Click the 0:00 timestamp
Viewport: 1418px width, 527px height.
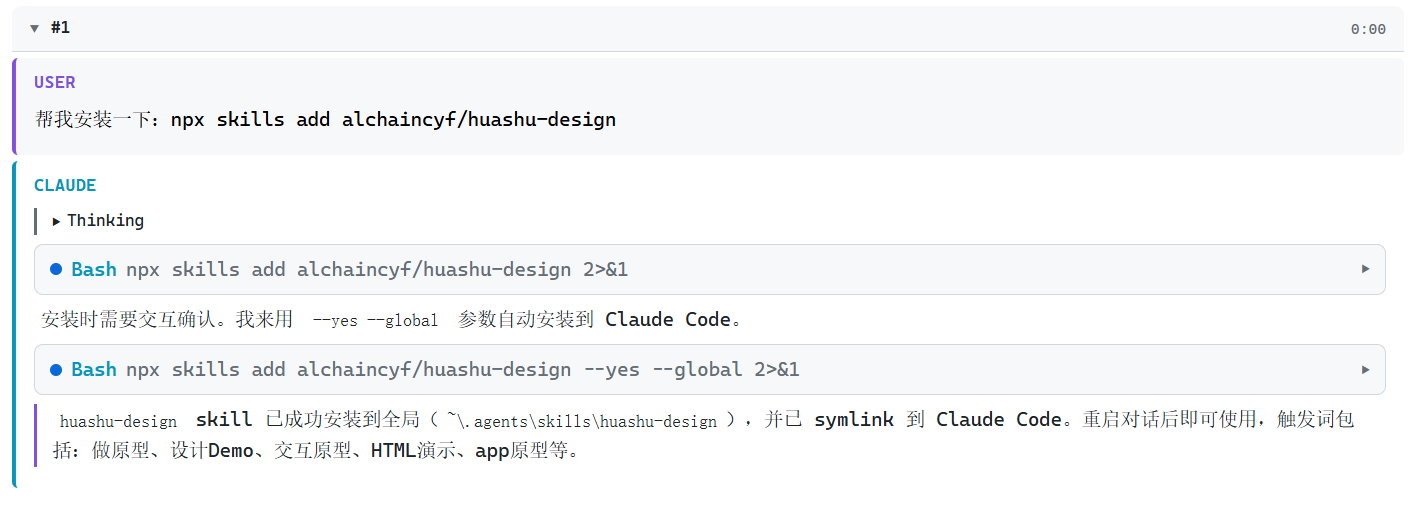1368,29
